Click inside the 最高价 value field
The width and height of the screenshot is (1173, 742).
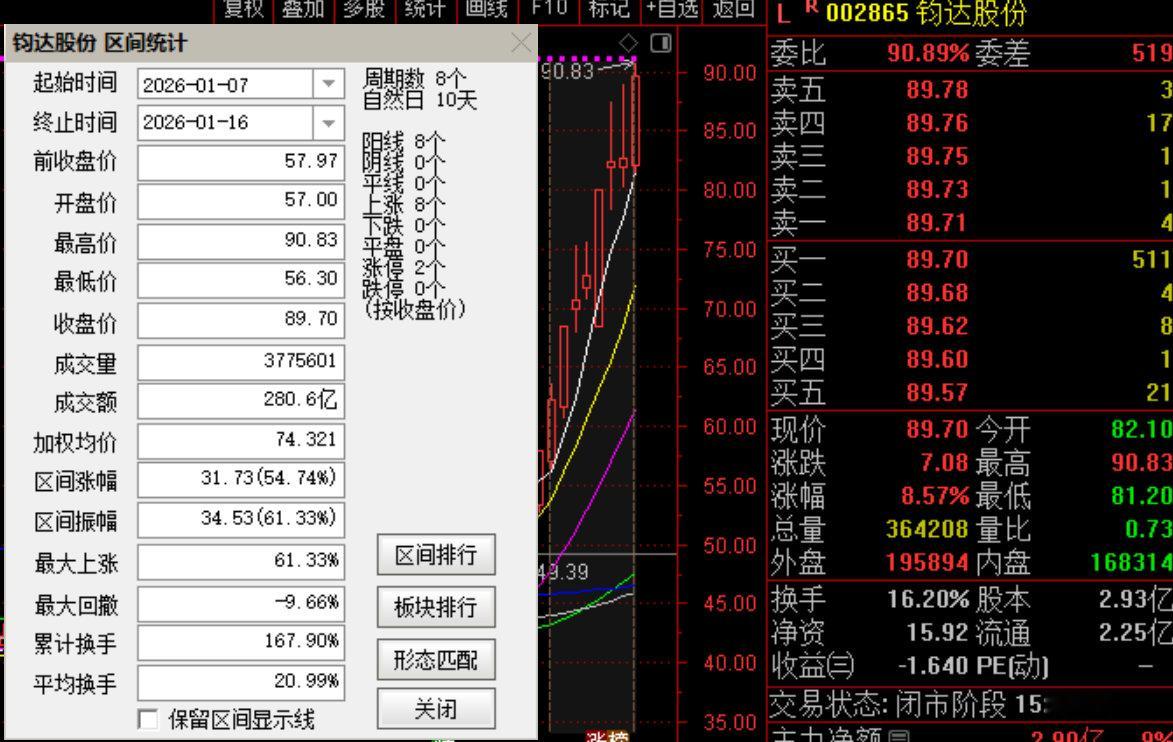(x=240, y=241)
